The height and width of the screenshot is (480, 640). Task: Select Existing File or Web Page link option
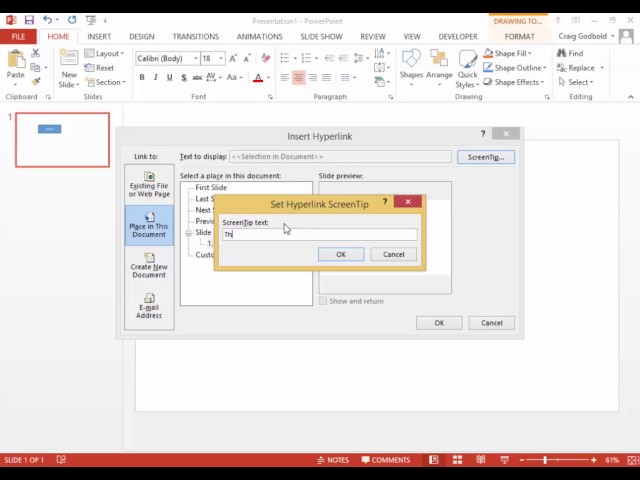[149, 184]
